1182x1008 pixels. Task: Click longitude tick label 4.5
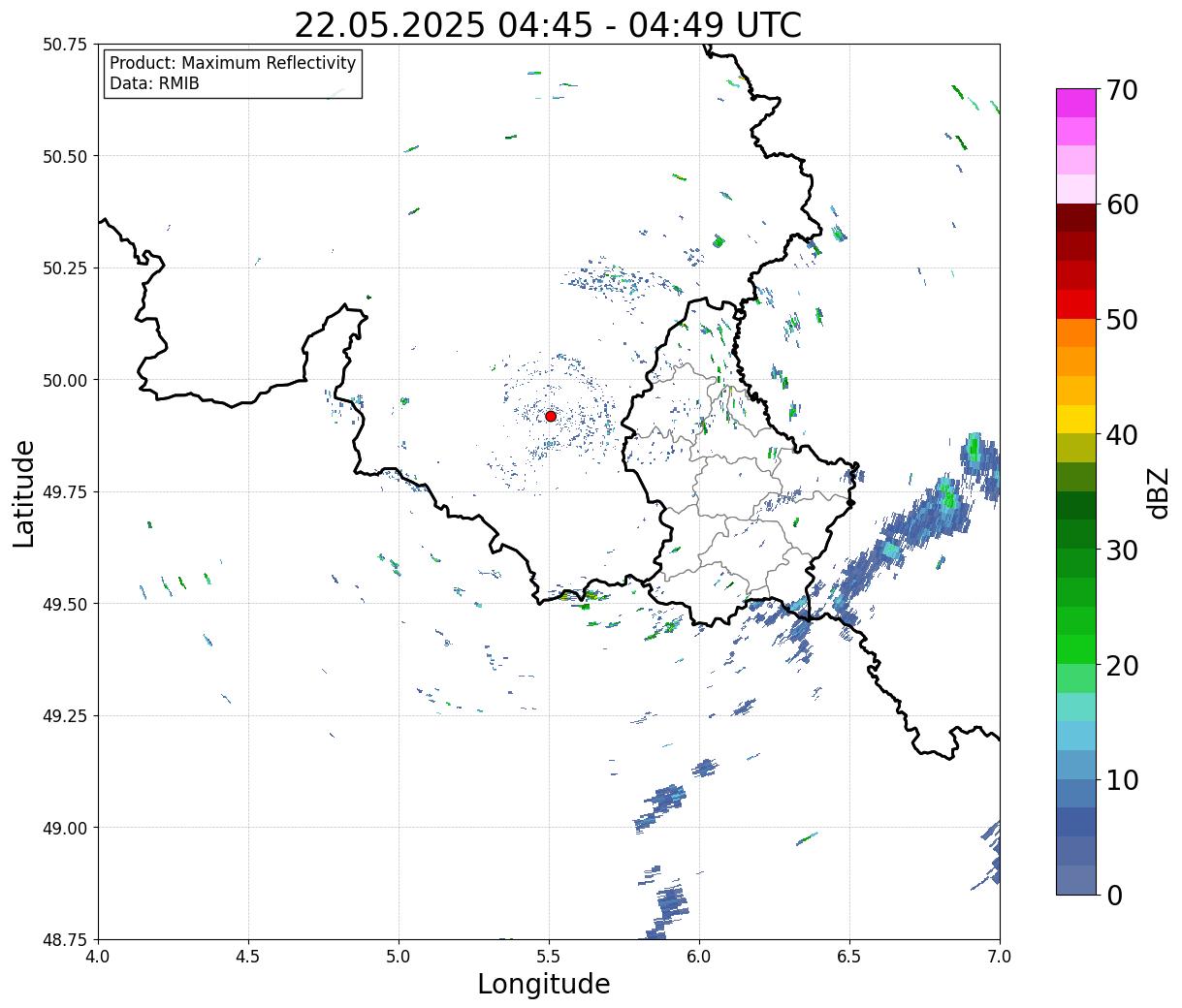[x=248, y=957]
